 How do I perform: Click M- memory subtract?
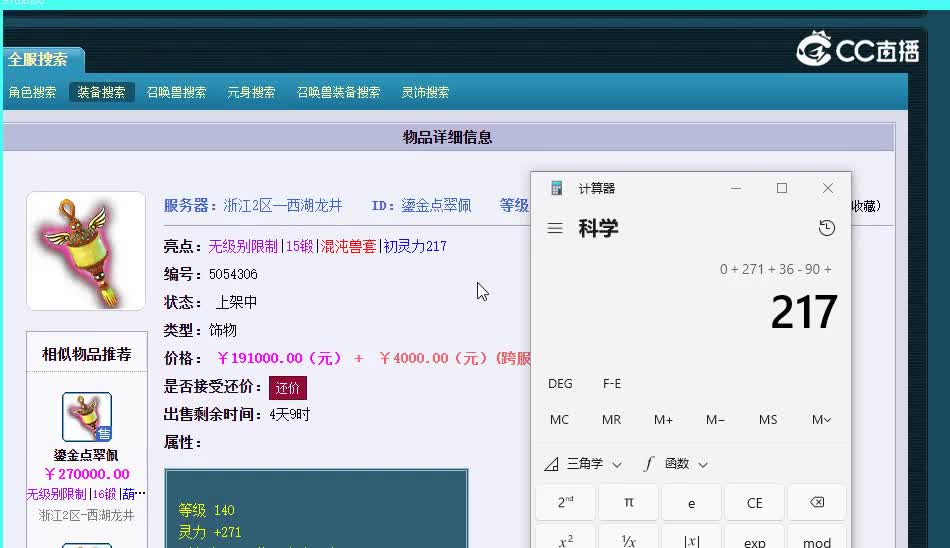(715, 419)
